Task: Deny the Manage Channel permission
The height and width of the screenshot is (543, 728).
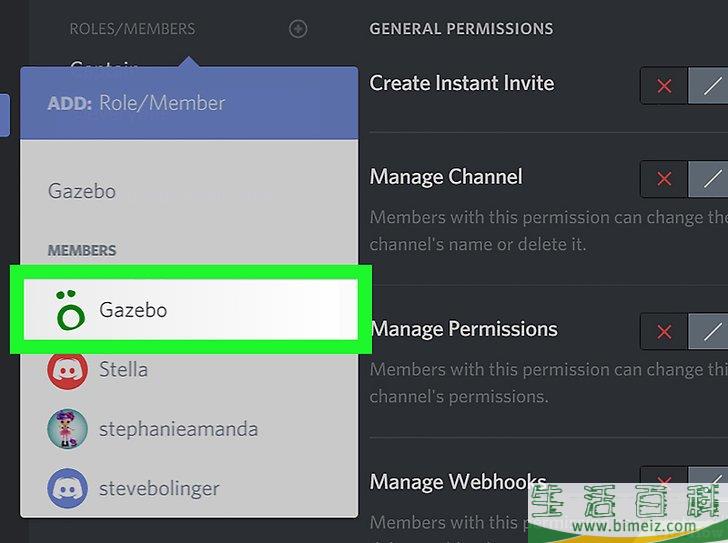Action: click(664, 180)
